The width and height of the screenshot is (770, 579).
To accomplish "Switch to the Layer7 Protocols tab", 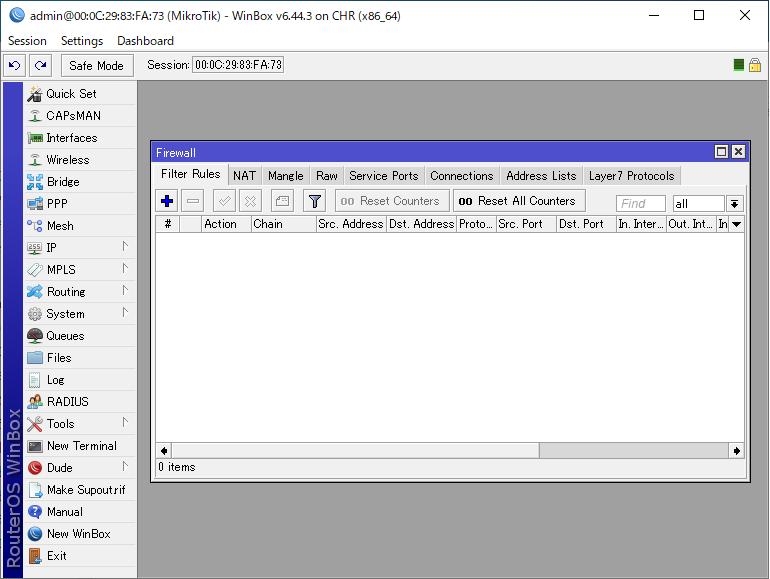I will [632, 176].
